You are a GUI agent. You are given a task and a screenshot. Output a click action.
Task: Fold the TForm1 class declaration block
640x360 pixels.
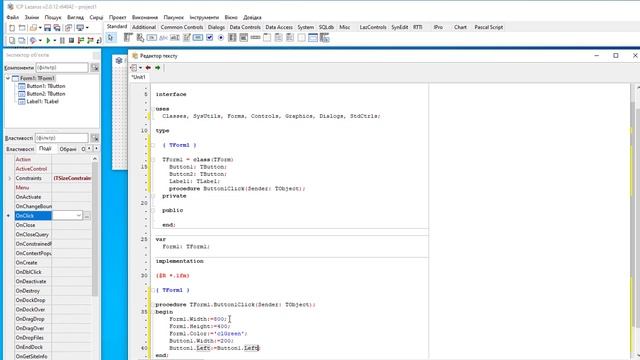coord(153,160)
